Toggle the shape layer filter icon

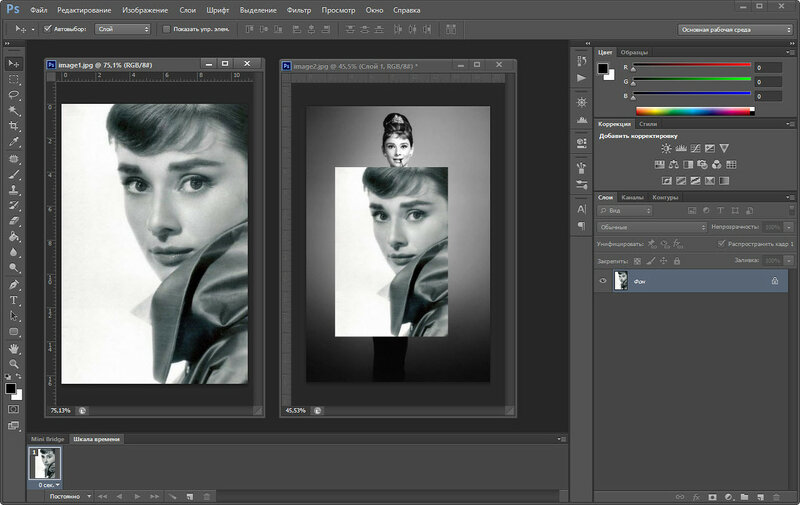(735, 211)
